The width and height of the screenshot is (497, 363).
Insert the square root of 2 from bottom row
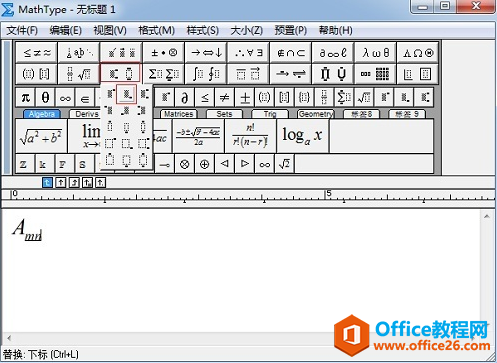[284, 164]
